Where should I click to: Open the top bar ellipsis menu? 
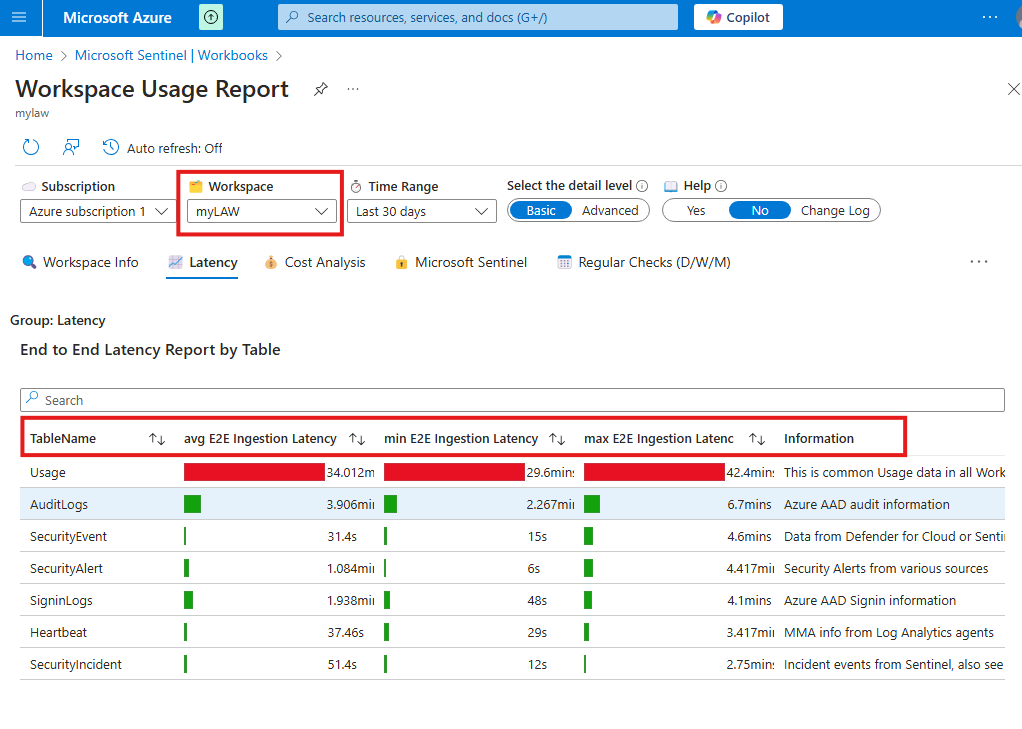989,18
